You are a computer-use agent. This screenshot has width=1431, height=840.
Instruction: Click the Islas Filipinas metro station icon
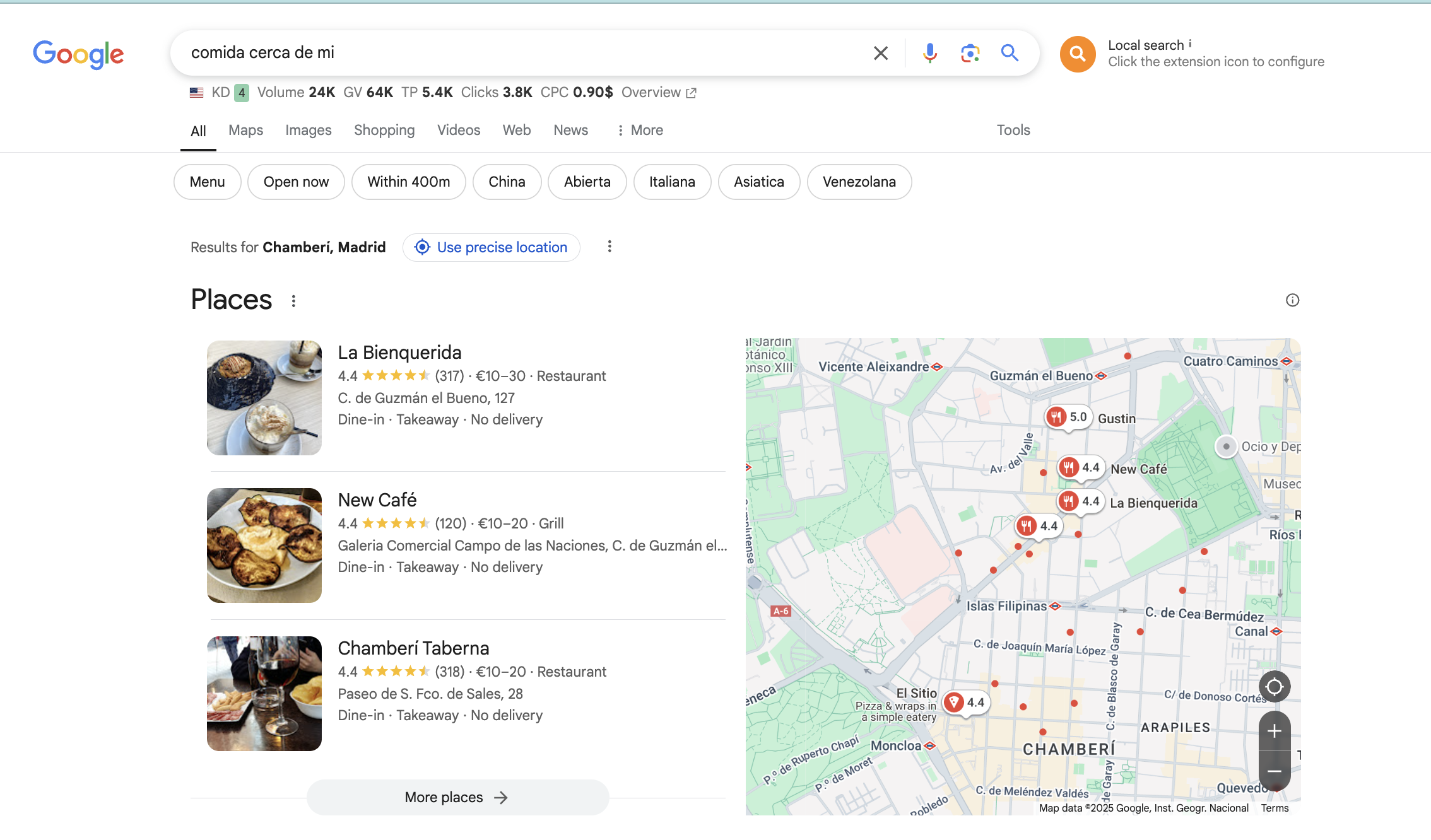[1055, 606]
